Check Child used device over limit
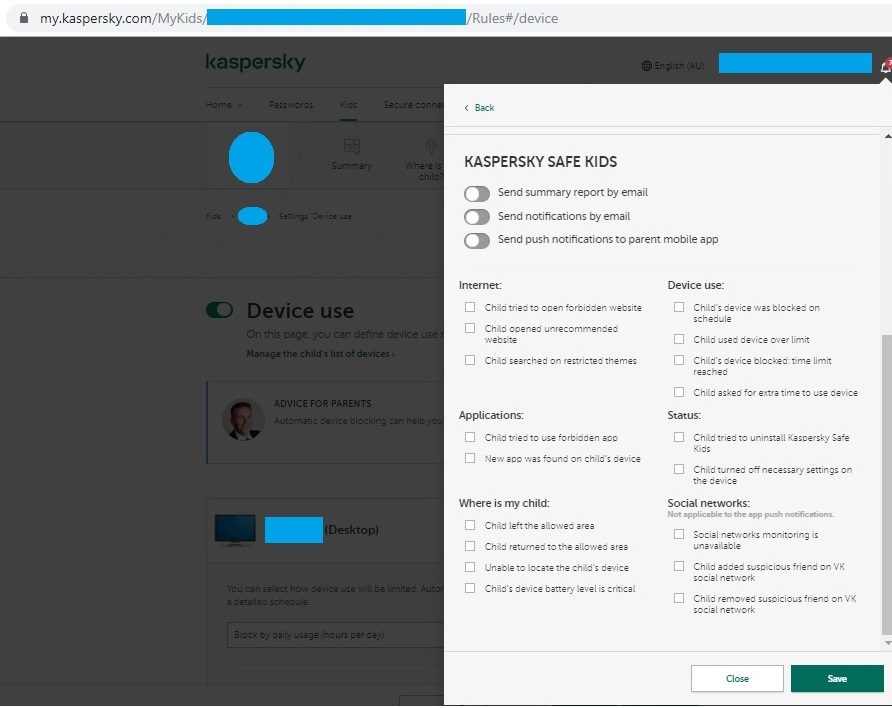 (679, 339)
